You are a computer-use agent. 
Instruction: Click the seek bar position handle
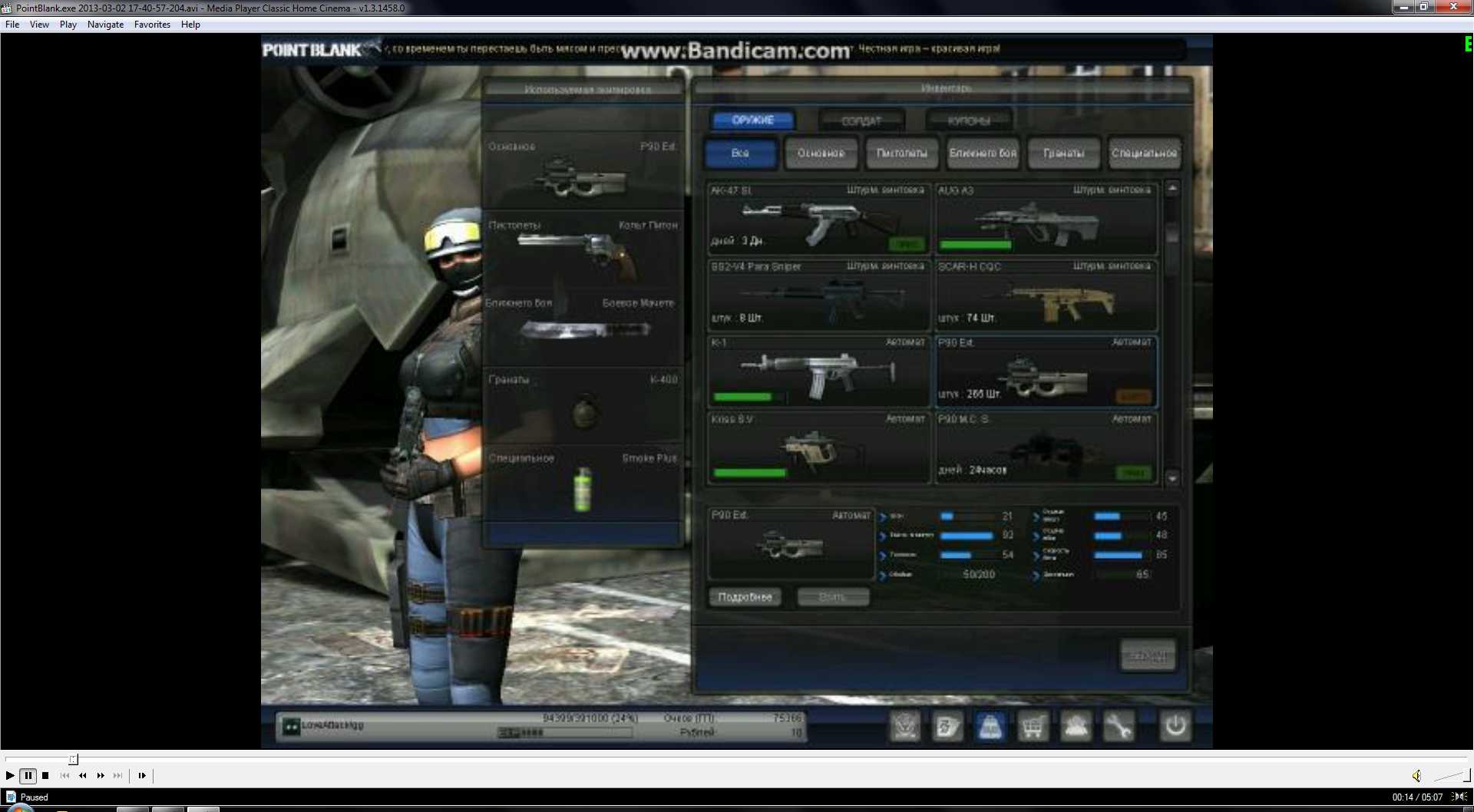pyautogui.click(x=73, y=760)
